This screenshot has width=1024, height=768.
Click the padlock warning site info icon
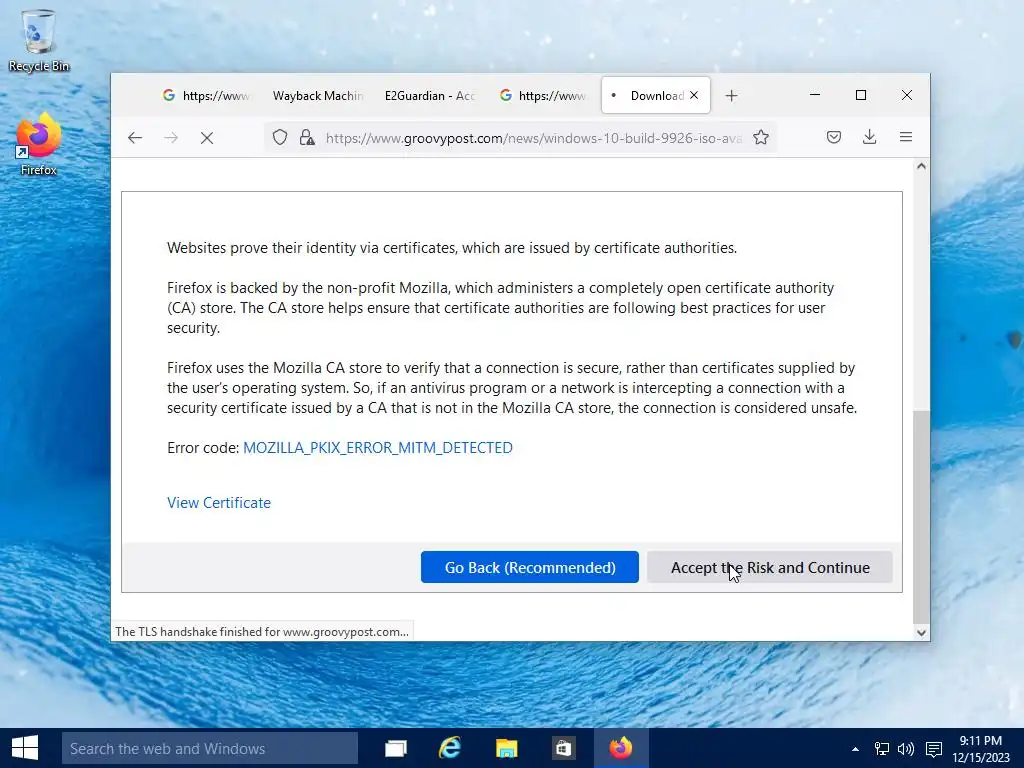(x=306, y=138)
